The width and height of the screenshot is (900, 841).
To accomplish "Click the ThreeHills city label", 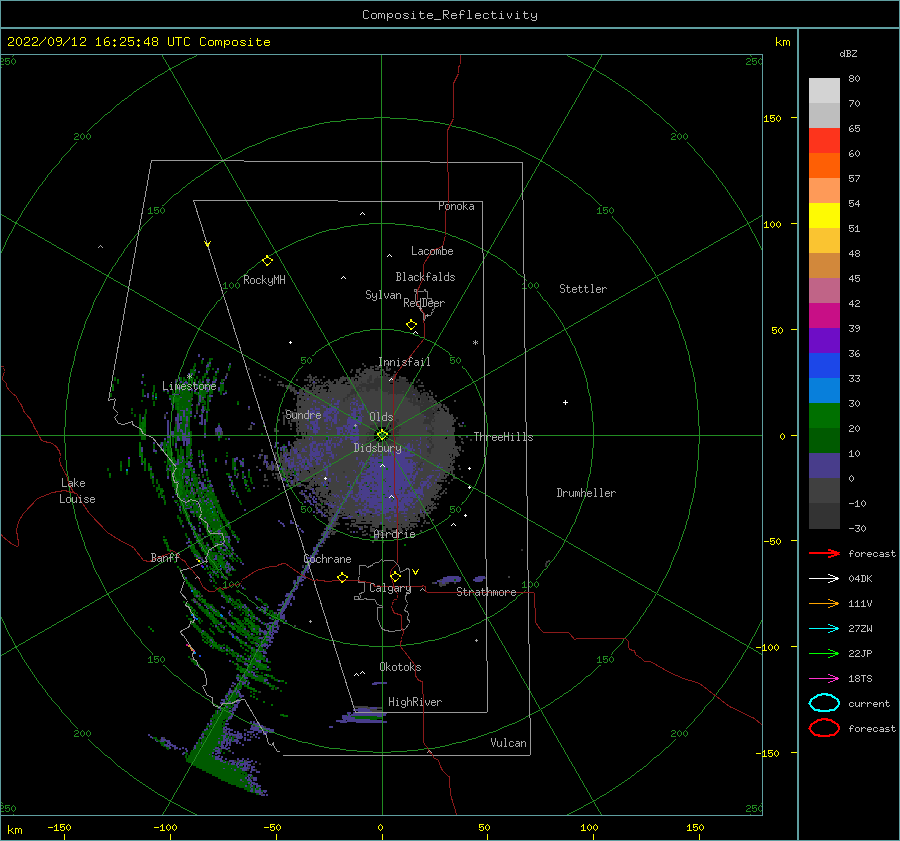I will click(503, 437).
